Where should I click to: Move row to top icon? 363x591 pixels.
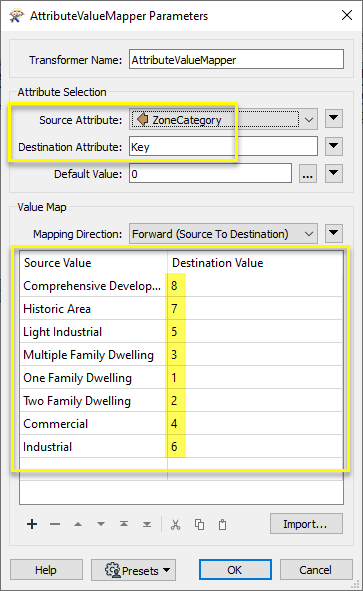click(124, 524)
